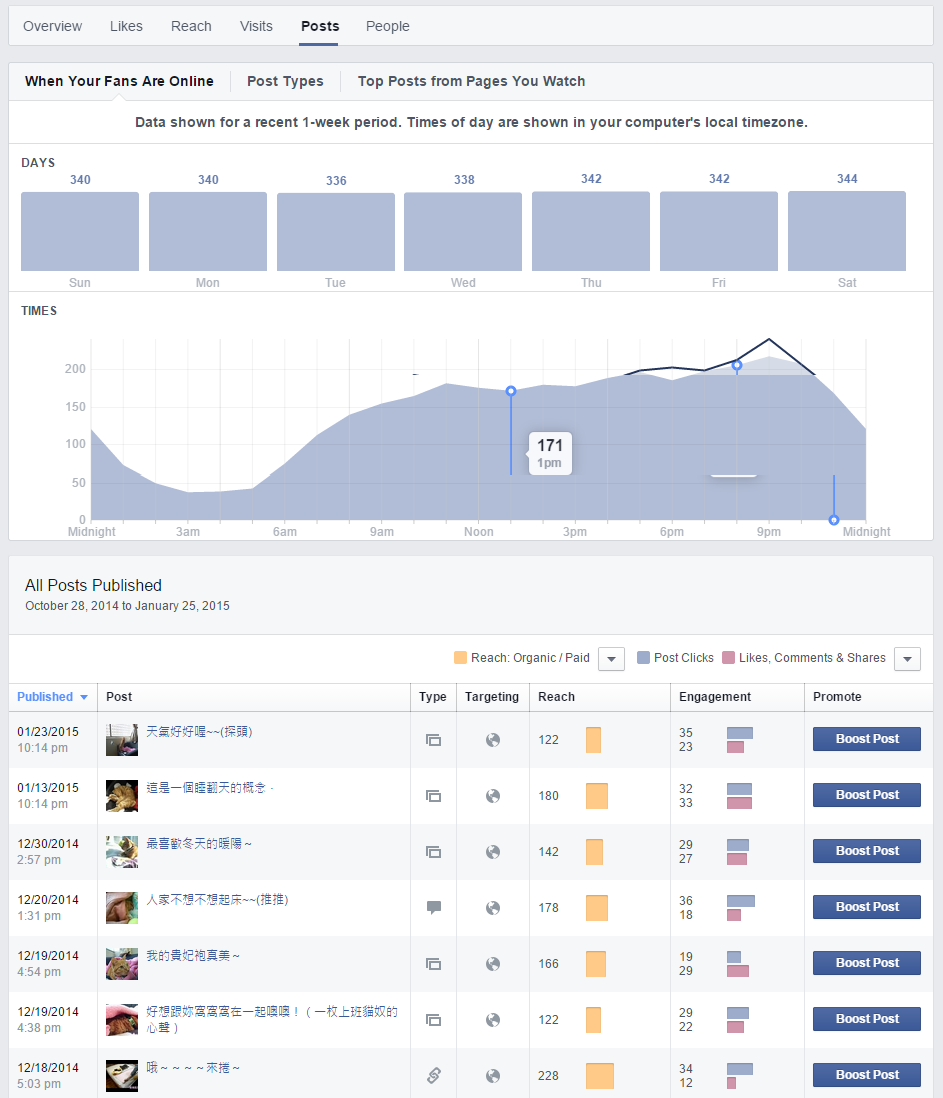Boost the 01/23/2015 post

(x=867, y=739)
